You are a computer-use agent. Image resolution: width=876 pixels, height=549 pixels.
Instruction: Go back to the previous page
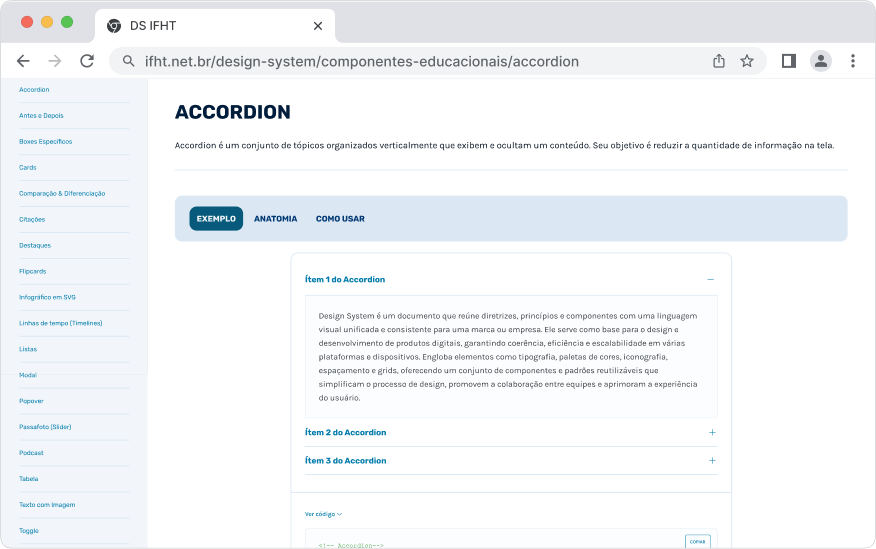[x=23, y=61]
